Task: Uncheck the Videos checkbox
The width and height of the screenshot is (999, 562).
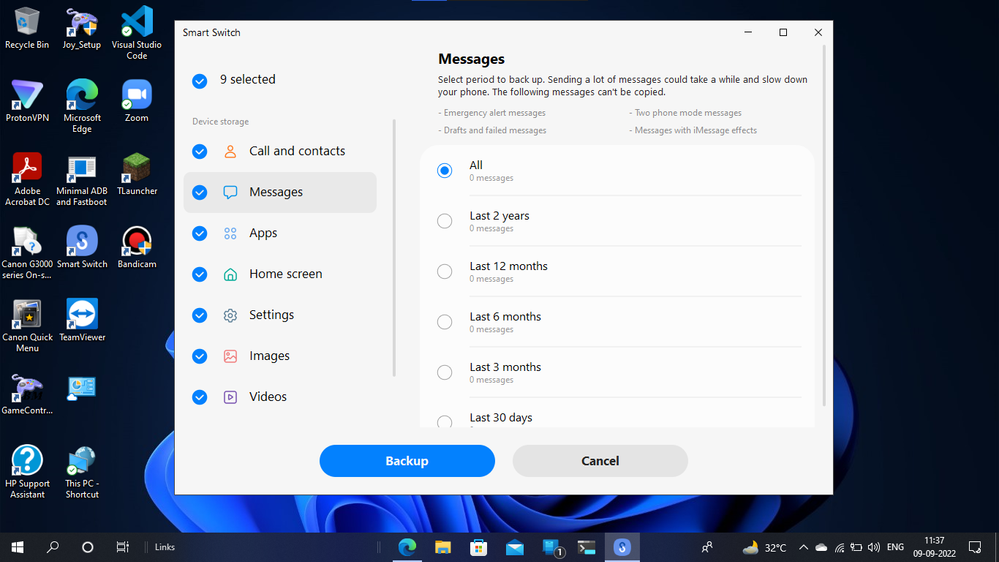Action: pyautogui.click(x=200, y=398)
